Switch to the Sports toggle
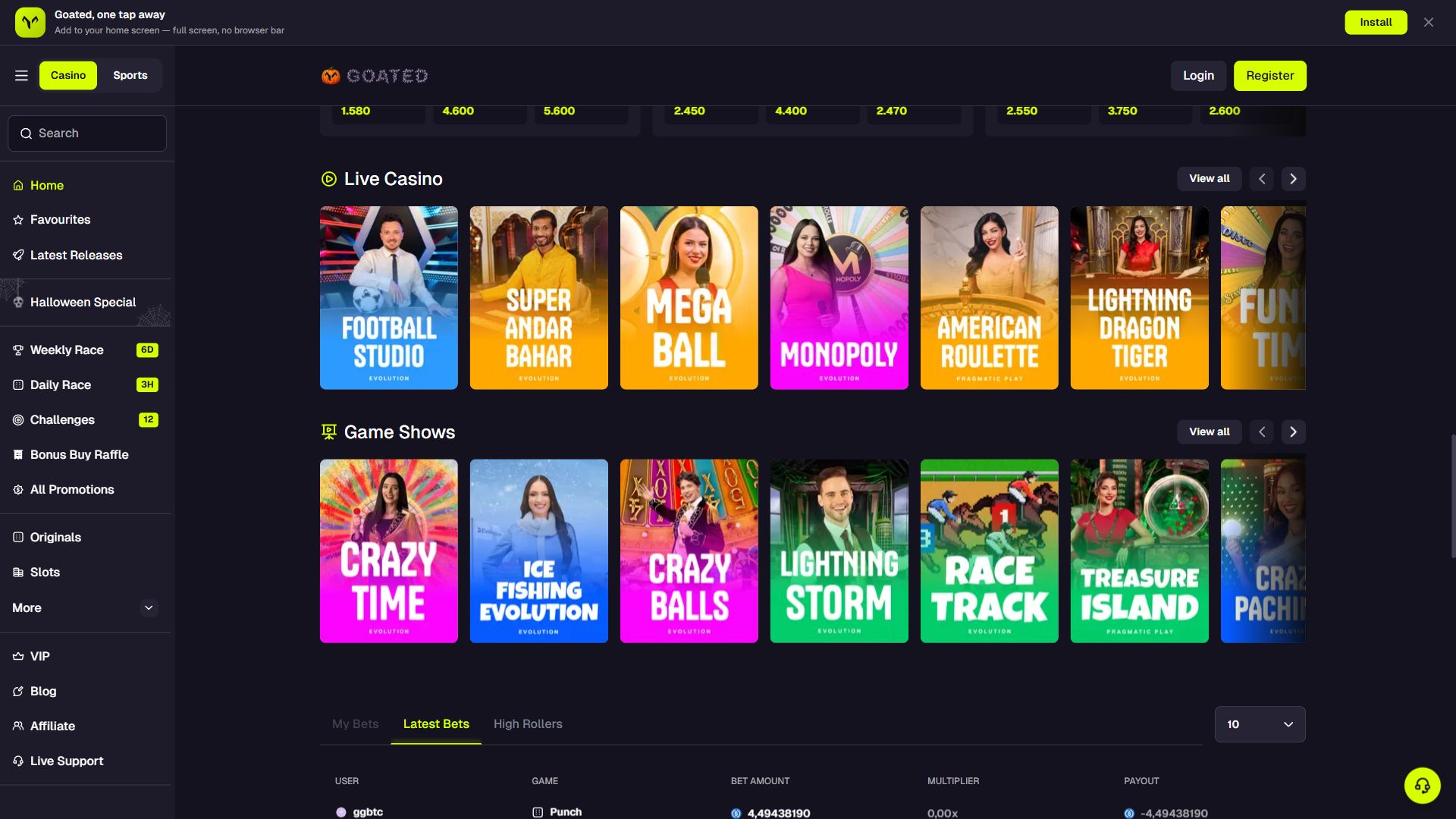 (x=130, y=75)
